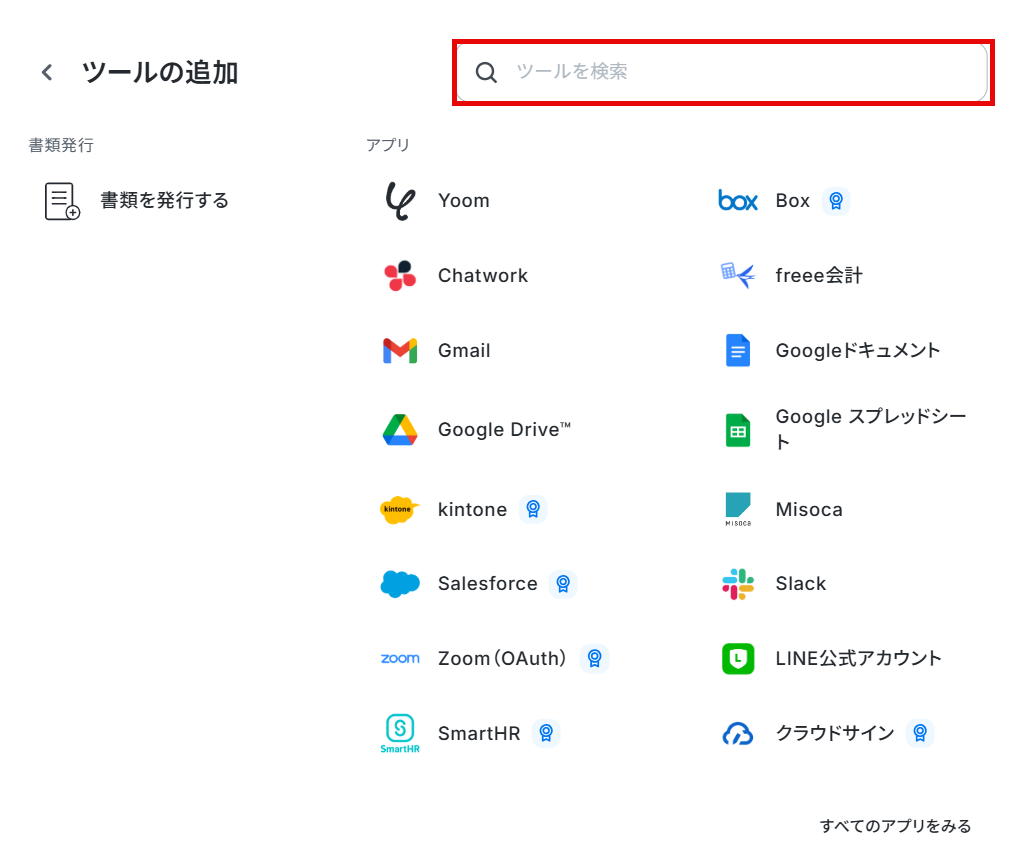Click the LINE公式アカウント green icon
The image size is (1017, 866).
tap(738, 659)
